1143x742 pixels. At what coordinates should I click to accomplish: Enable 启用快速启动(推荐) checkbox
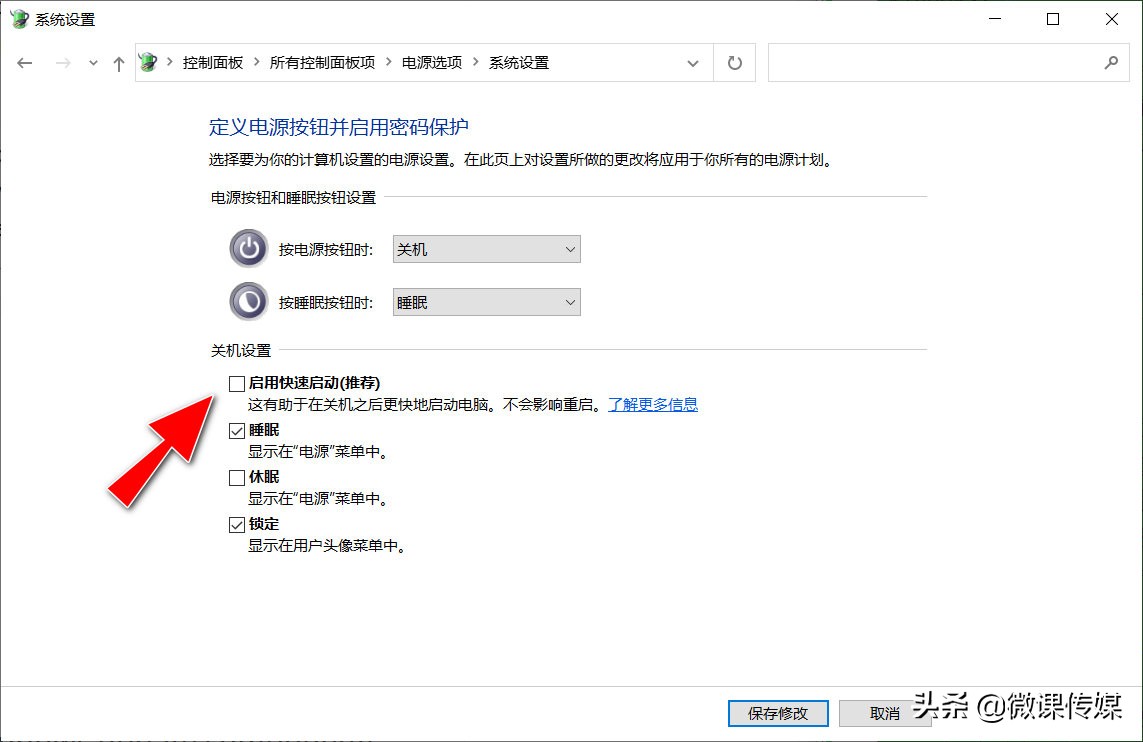tap(236, 382)
